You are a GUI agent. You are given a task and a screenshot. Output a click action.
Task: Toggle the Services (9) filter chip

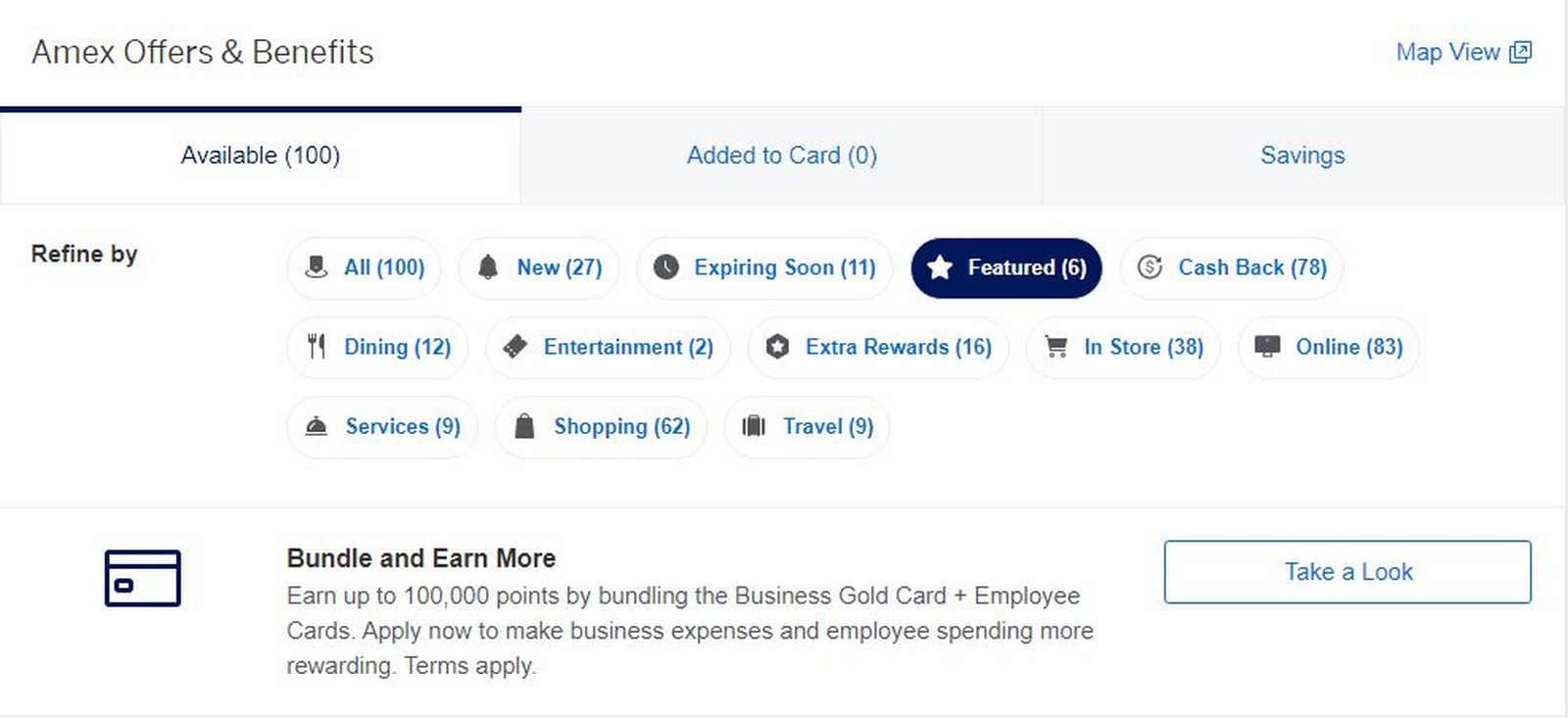tap(382, 426)
